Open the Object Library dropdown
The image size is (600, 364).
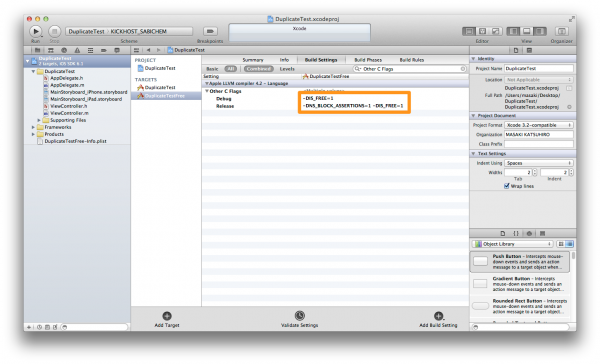[x=513, y=244]
